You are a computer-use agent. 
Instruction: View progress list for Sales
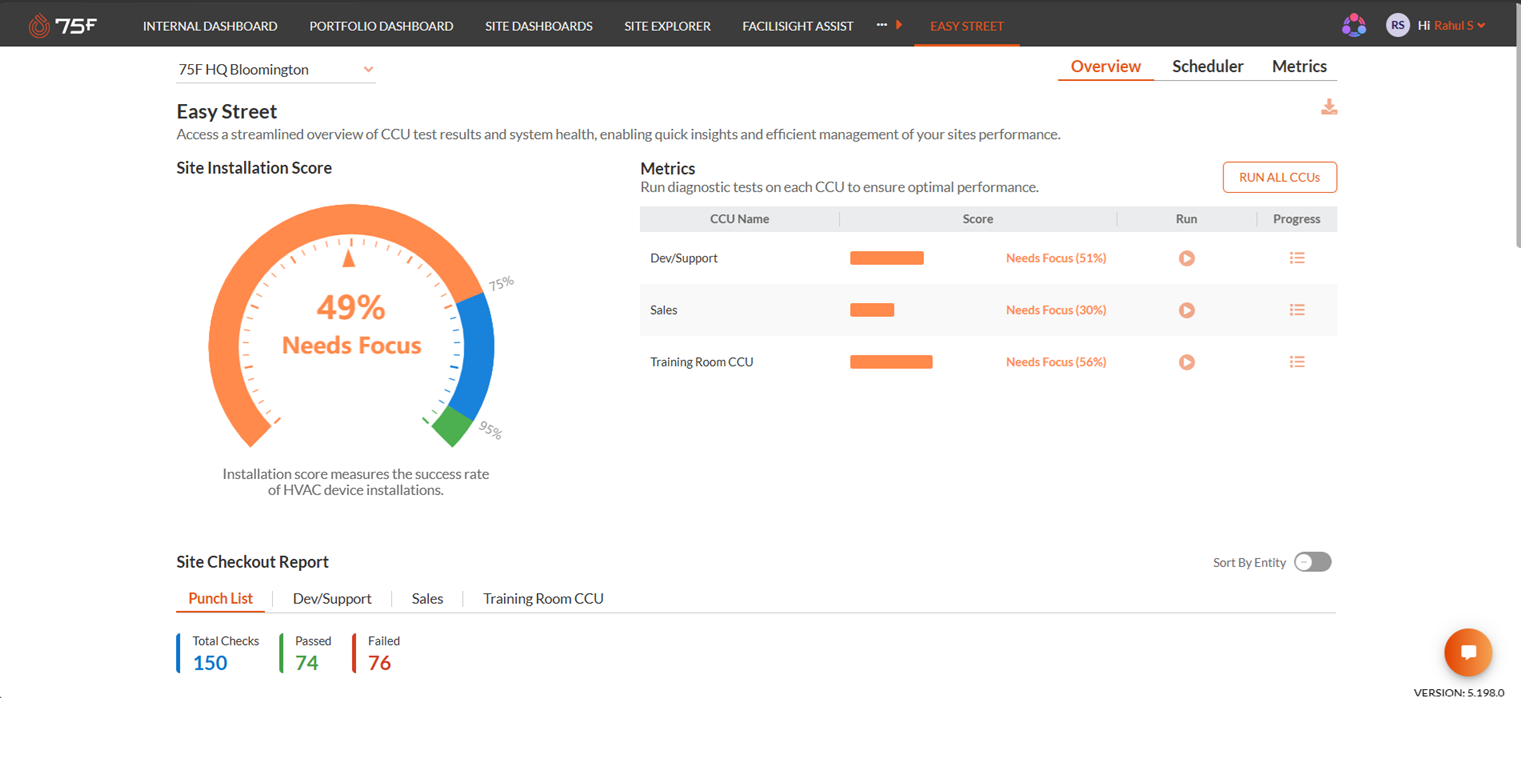click(x=1297, y=310)
